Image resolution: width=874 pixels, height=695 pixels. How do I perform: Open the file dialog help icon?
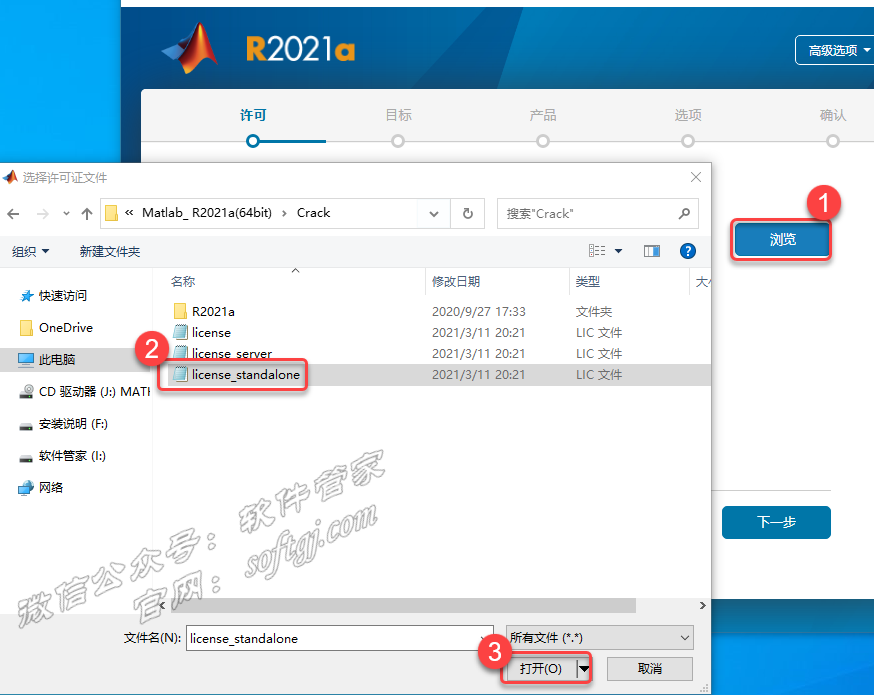(687, 251)
